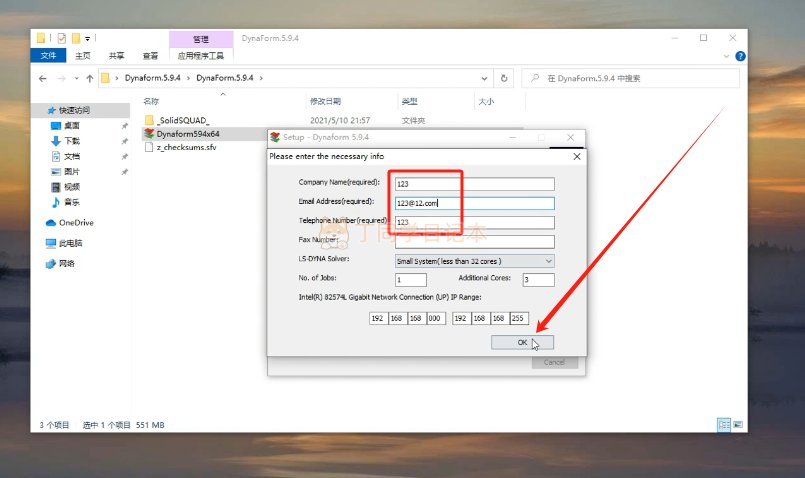The width and height of the screenshot is (805, 478).
Task: Open 视频 in navigation pane
Action: point(72,187)
